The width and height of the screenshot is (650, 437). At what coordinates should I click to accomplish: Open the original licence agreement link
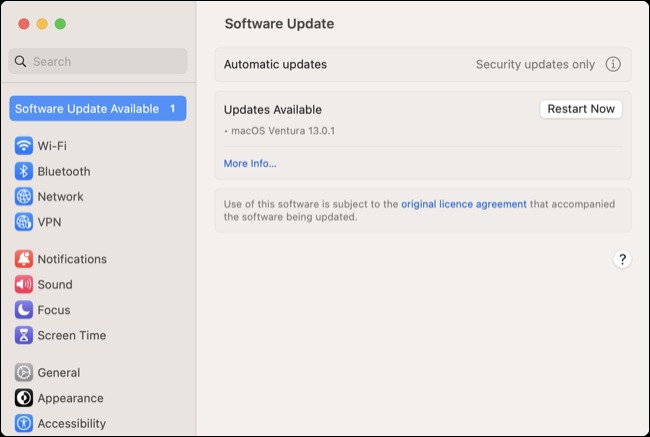coord(464,204)
